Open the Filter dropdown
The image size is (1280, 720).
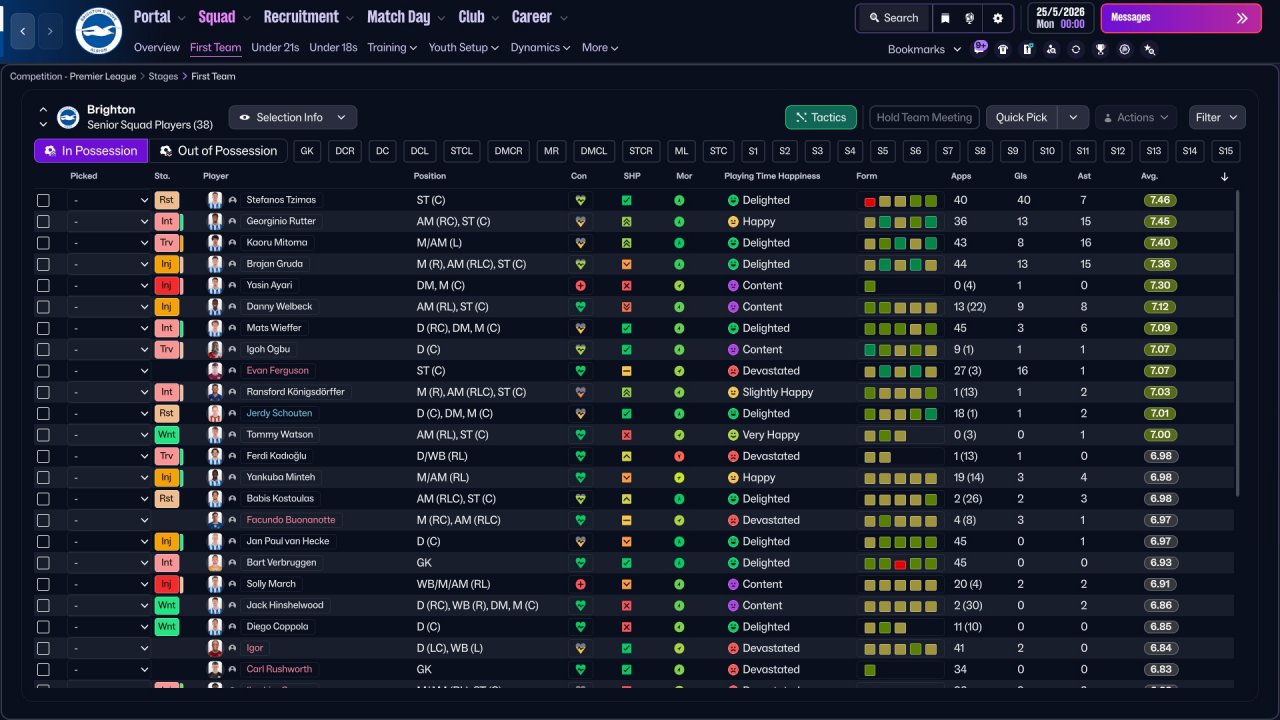(x=1217, y=117)
